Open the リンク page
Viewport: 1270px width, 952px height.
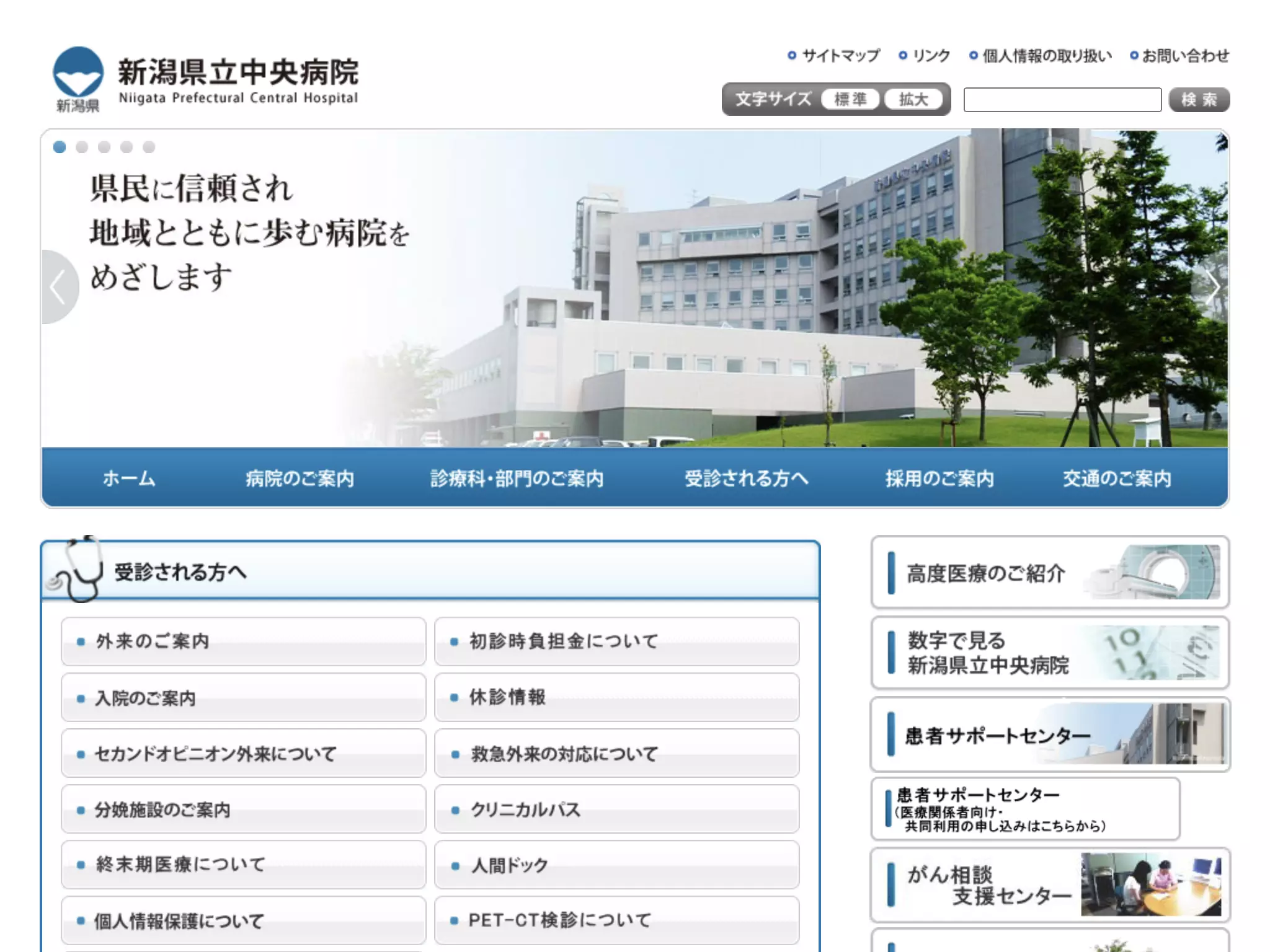[x=925, y=56]
